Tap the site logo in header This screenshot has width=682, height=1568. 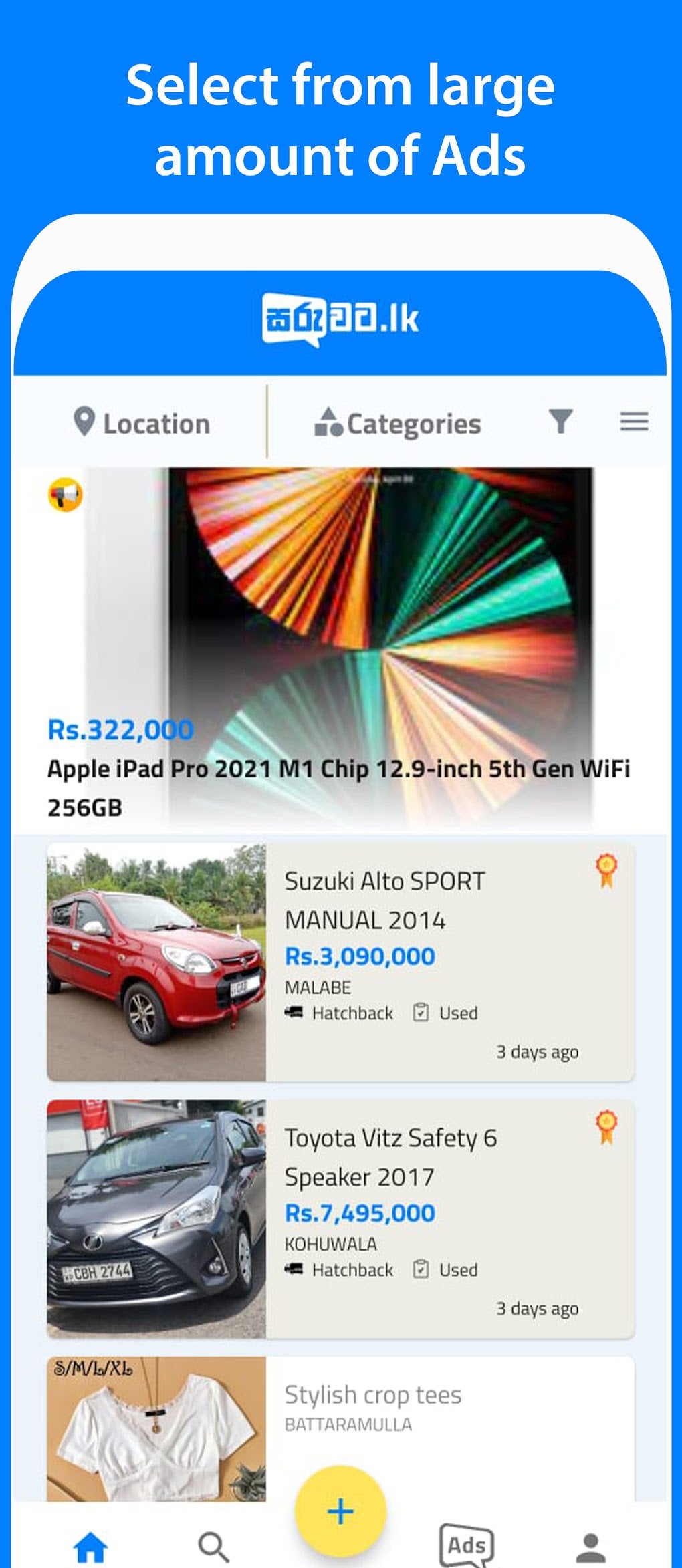click(340, 319)
